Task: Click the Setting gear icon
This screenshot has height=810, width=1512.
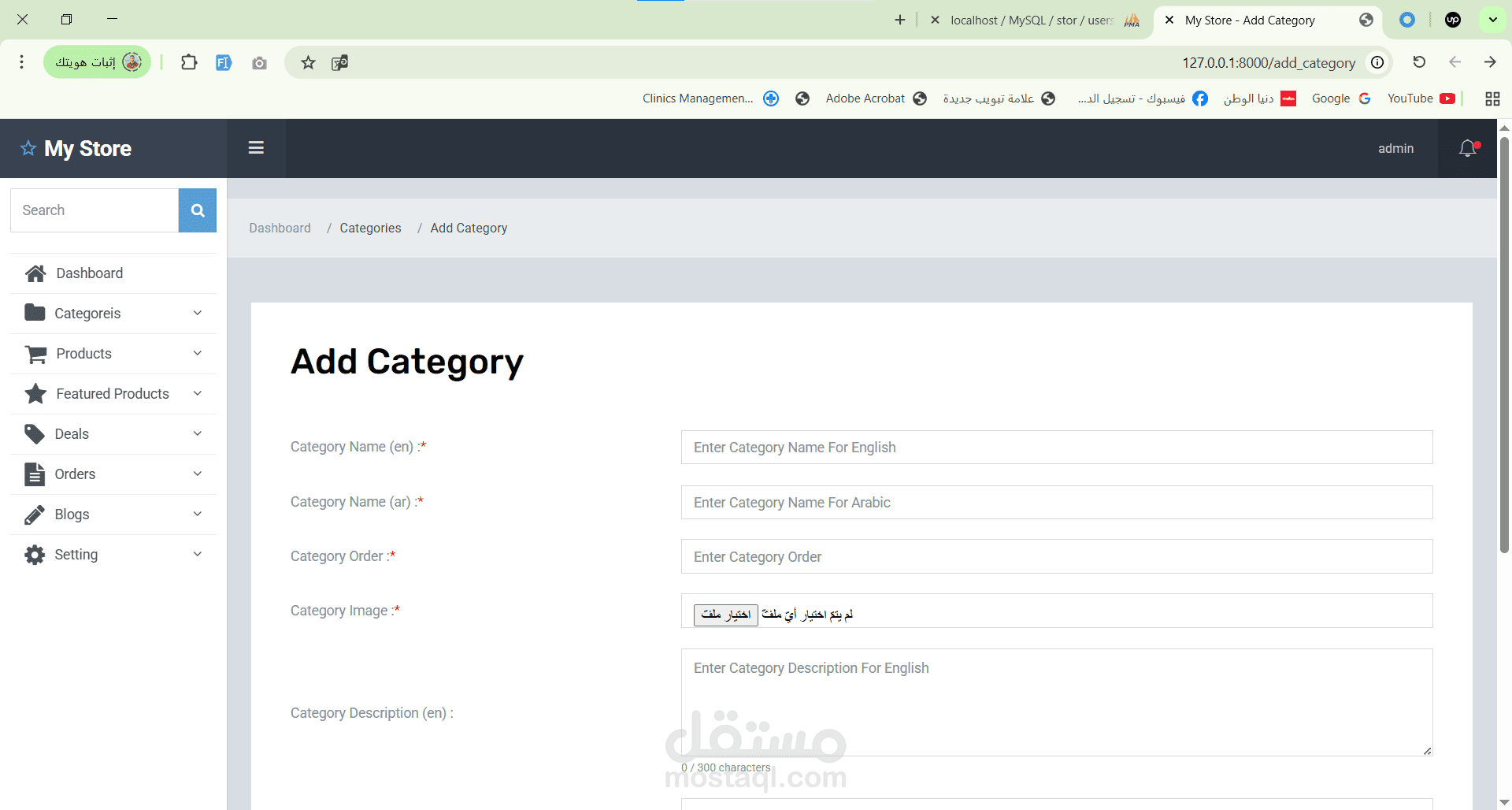Action: [x=35, y=555]
